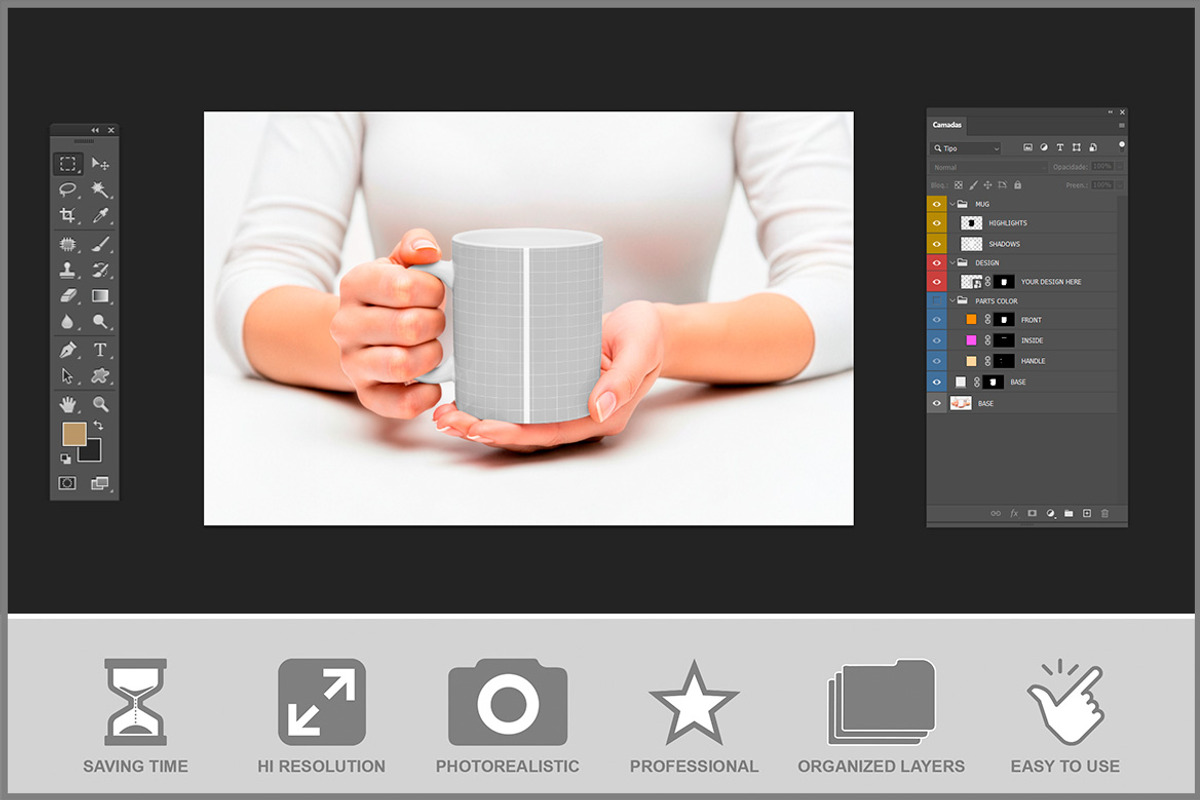Select the Hand tool
The image size is (1200, 800).
(x=68, y=404)
